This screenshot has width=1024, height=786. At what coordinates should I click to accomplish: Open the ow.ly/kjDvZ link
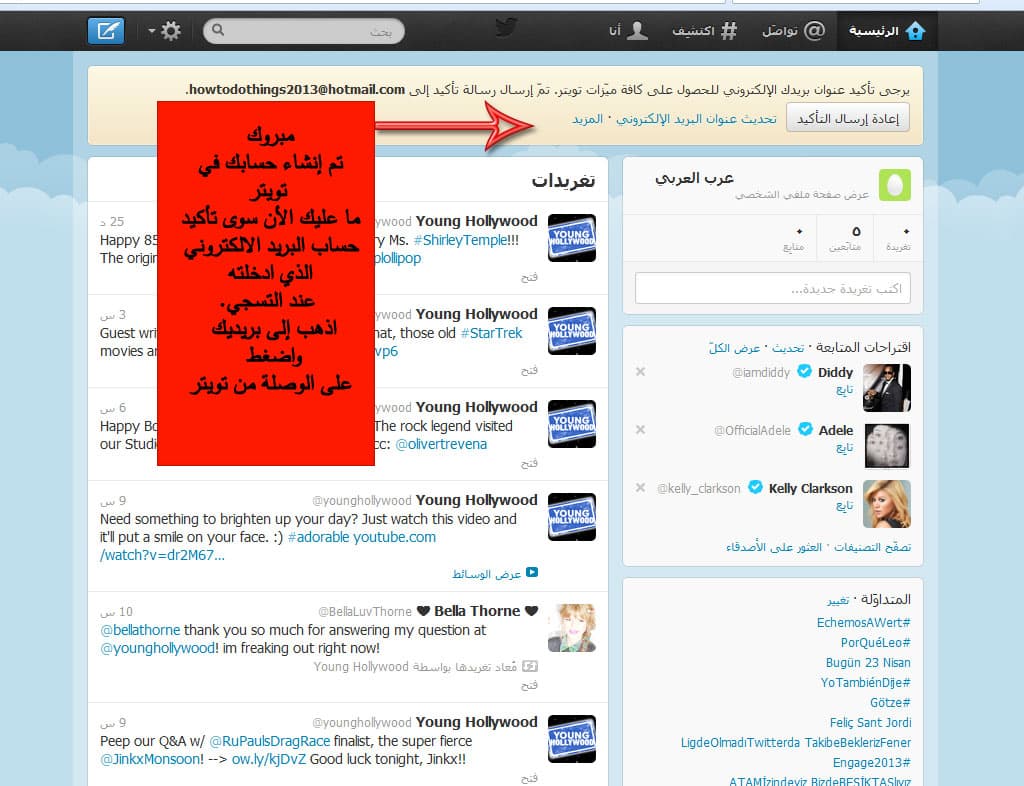(x=268, y=759)
